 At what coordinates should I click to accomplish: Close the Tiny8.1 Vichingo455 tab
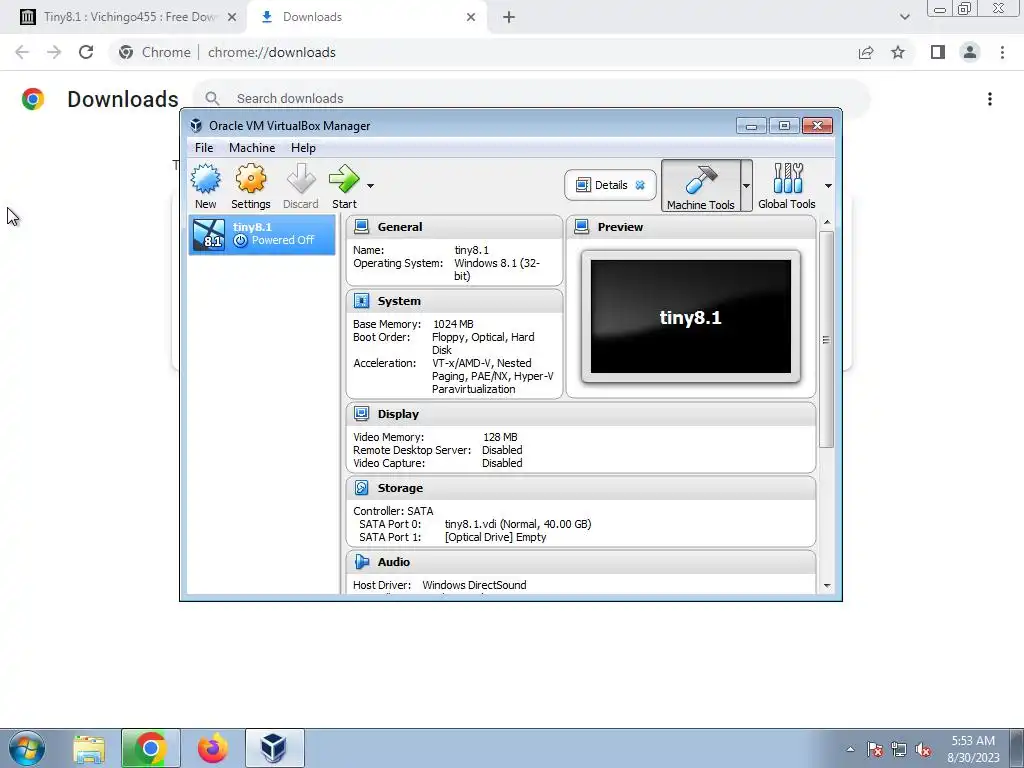point(232,18)
